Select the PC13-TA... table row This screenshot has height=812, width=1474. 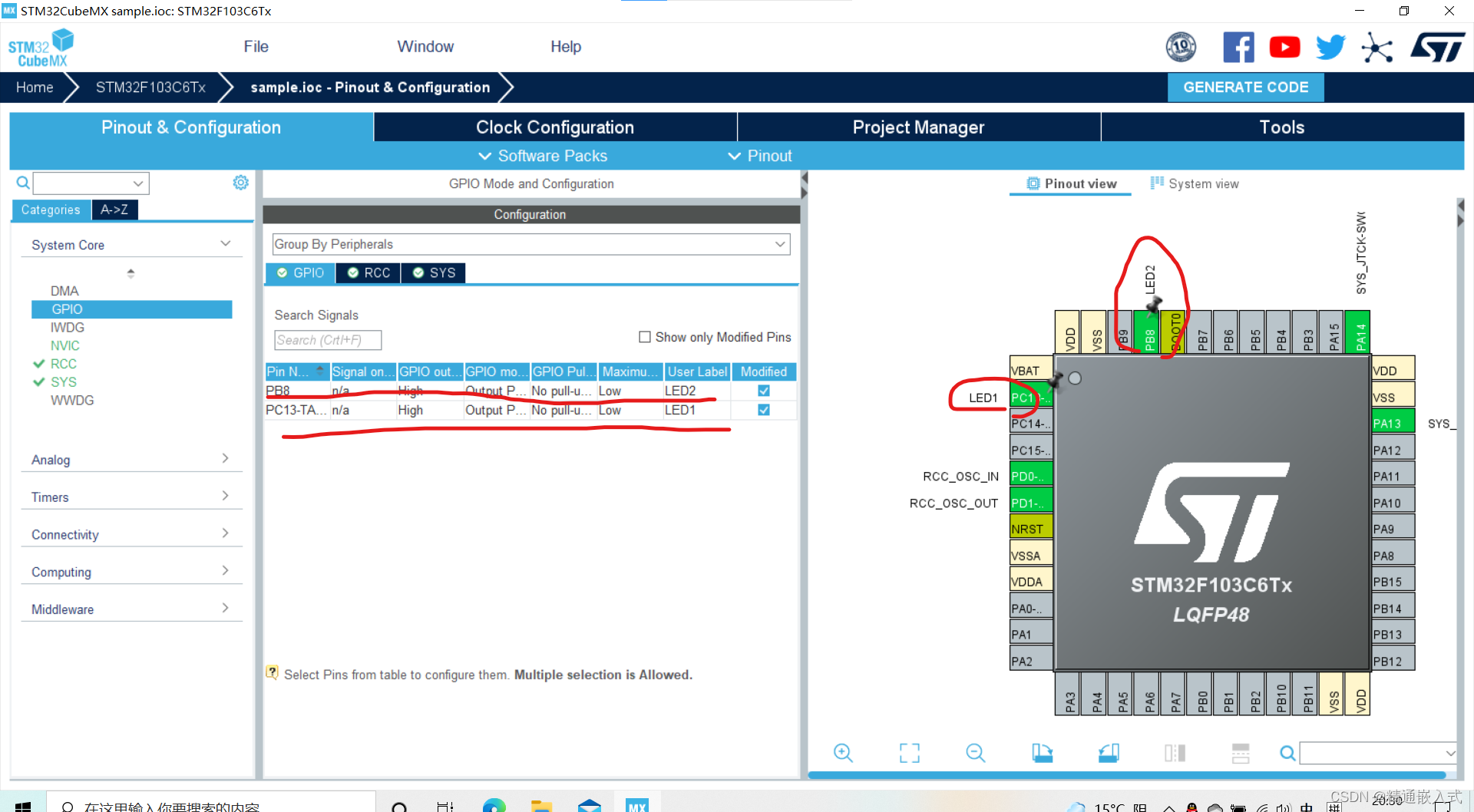pos(530,410)
